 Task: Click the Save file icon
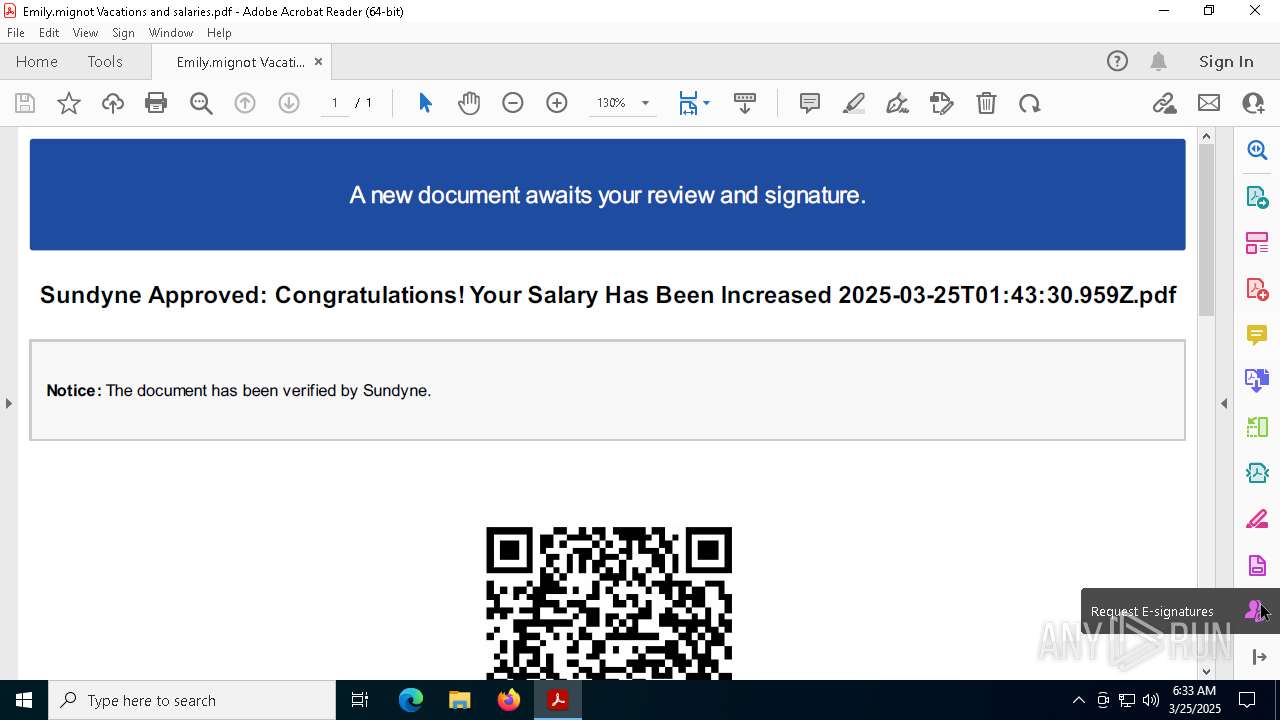click(25, 103)
